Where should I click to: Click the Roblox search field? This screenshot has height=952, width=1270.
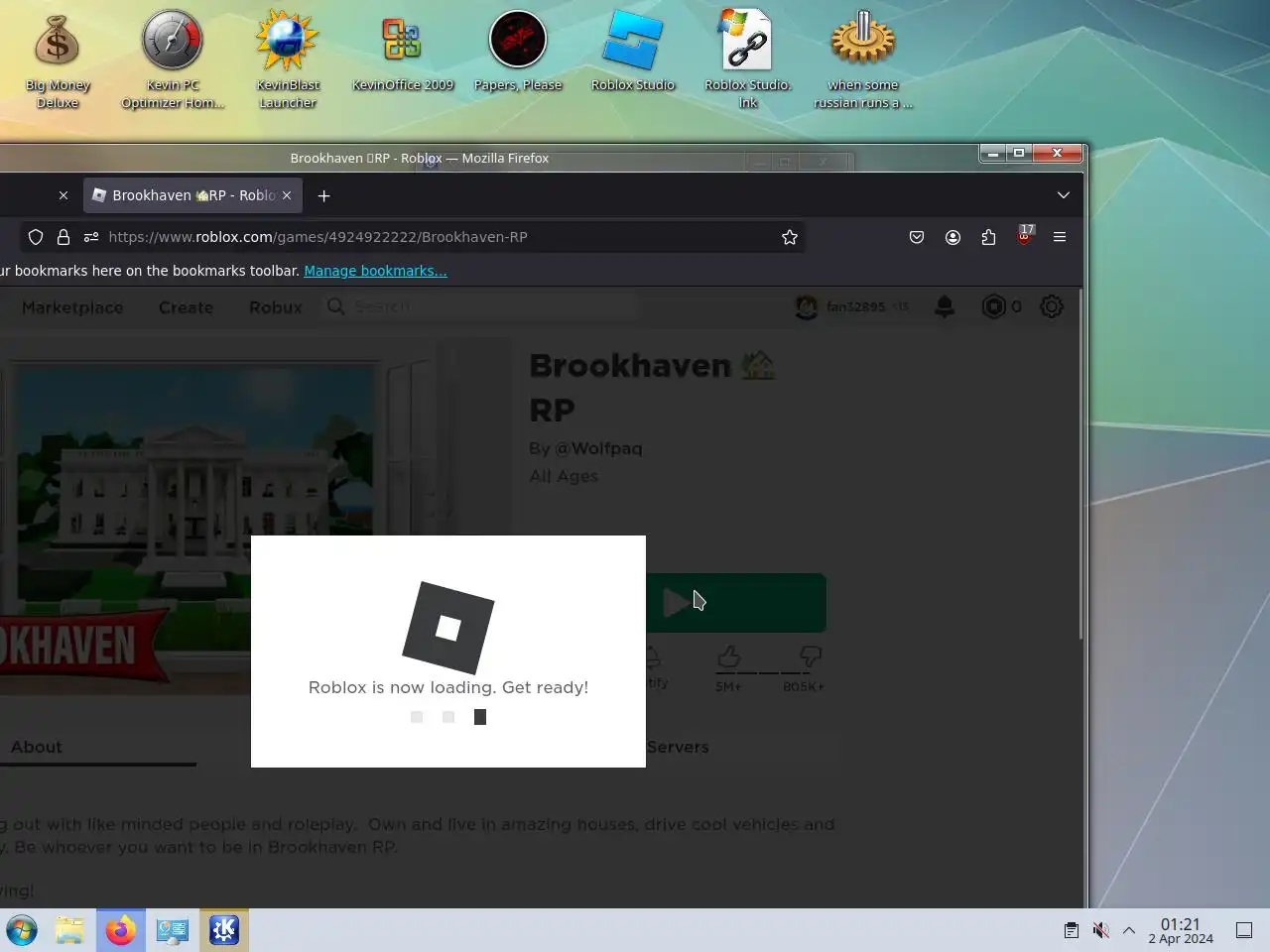coord(482,306)
